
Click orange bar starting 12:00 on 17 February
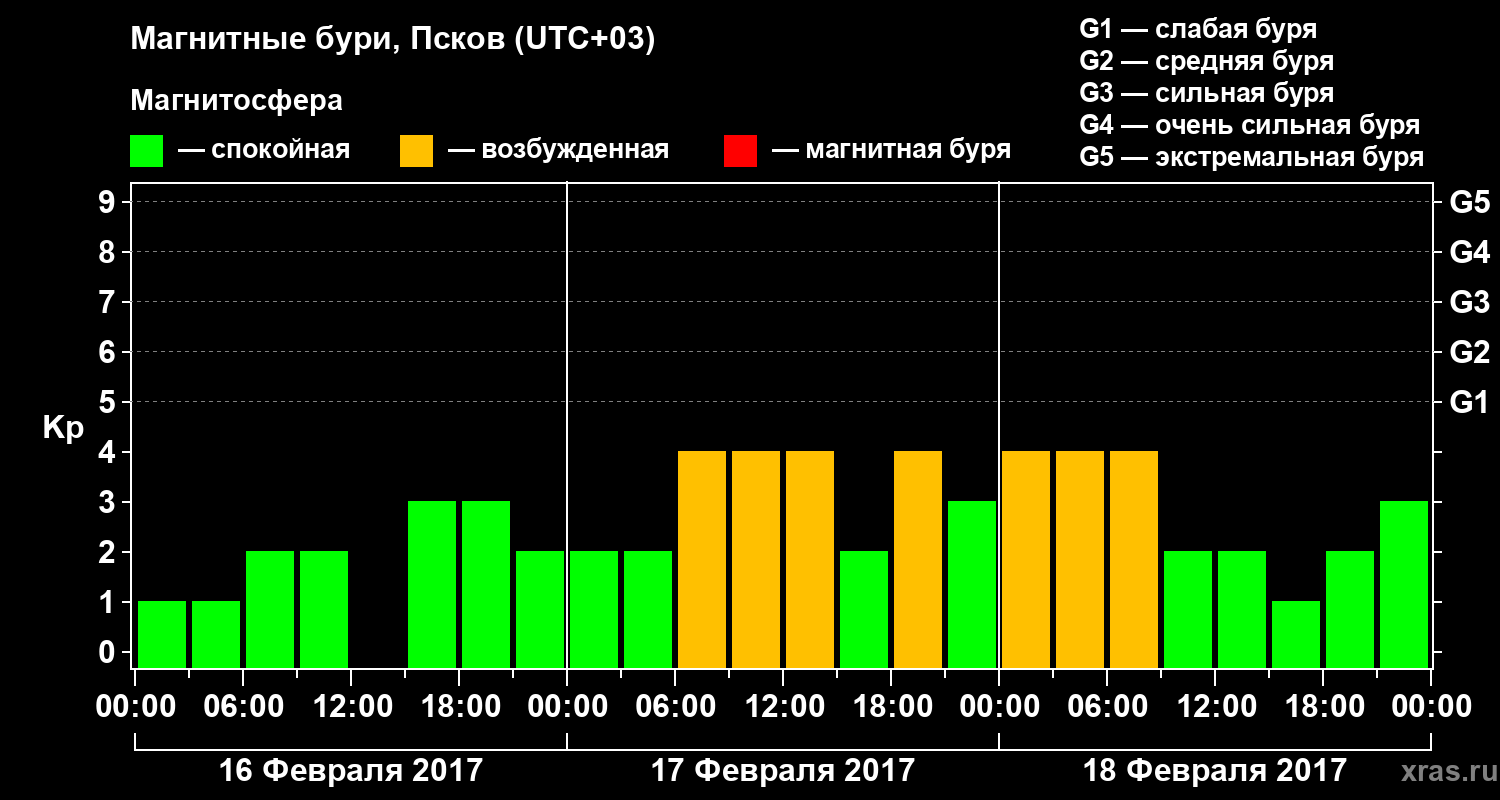(x=810, y=559)
